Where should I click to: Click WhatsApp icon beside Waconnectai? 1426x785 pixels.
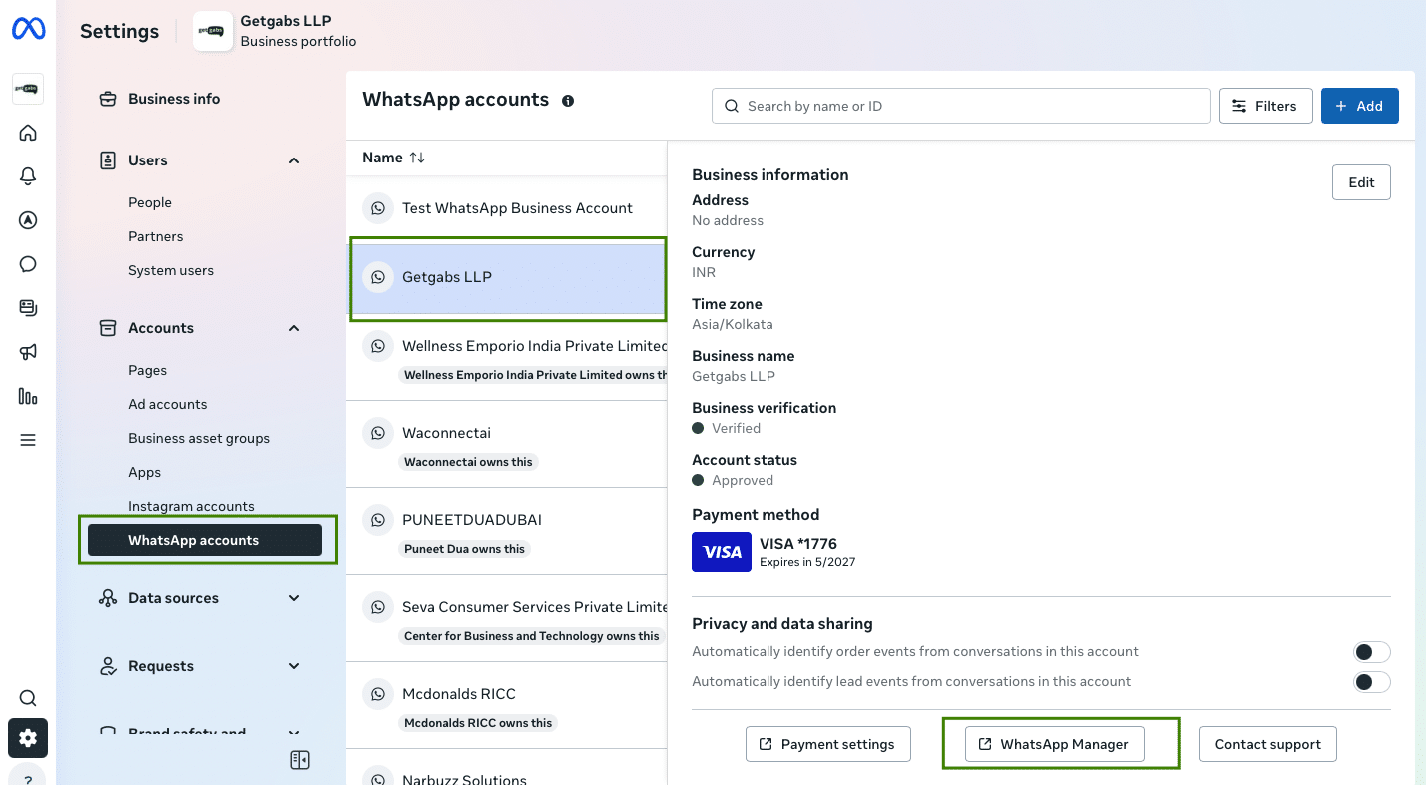coord(378,433)
